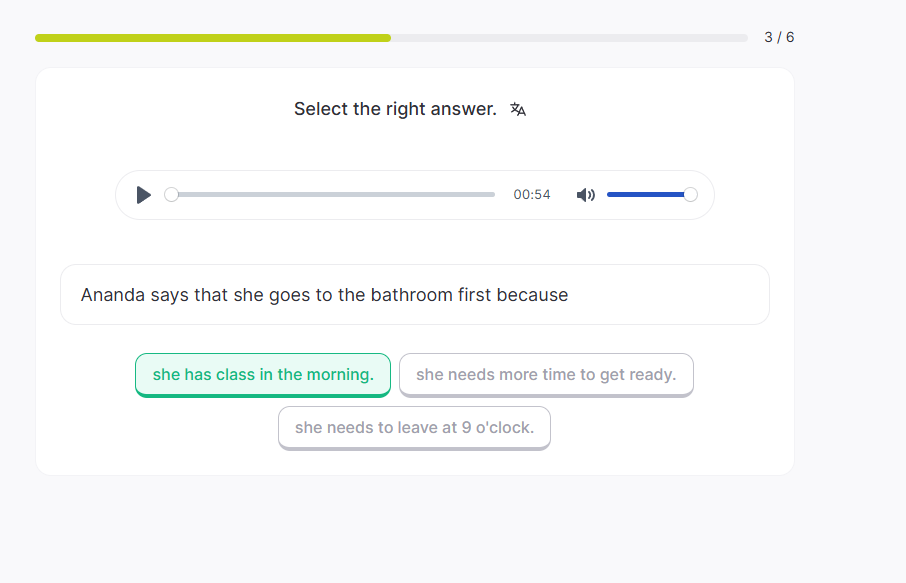The image size is (906, 583).
Task: Choose "she needs more time to get ready."
Action: pyautogui.click(x=546, y=375)
